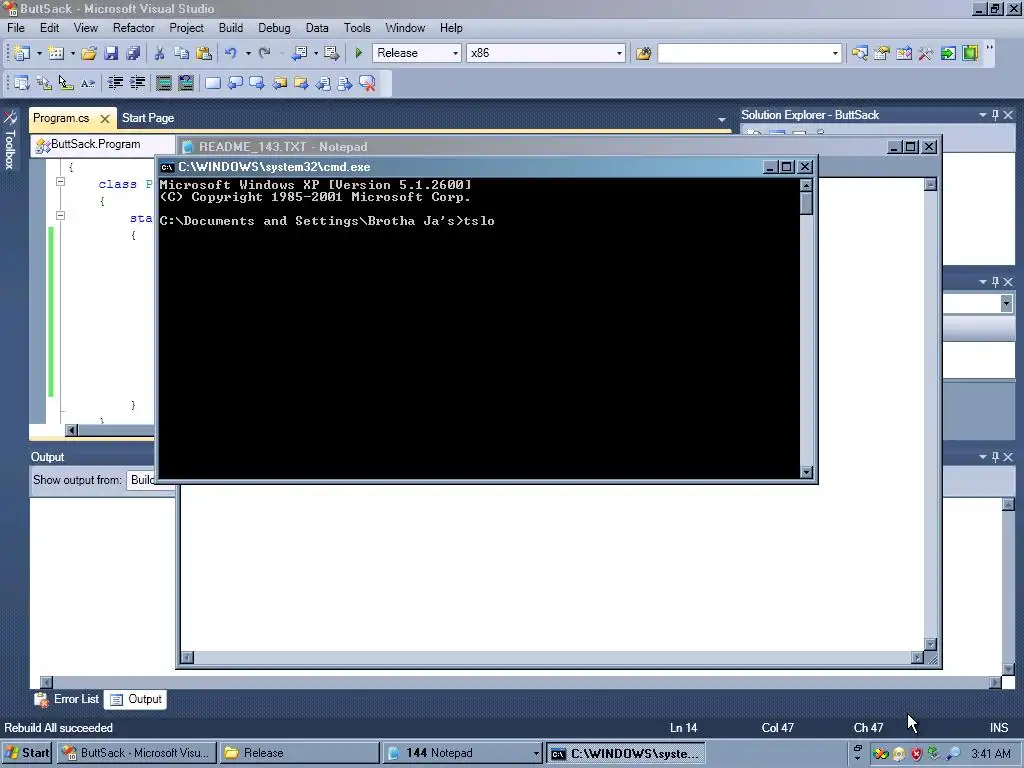Click the ButtSack Visual Studio taskbar button
The width and height of the screenshot is (1024, 768).
[136, 753]
